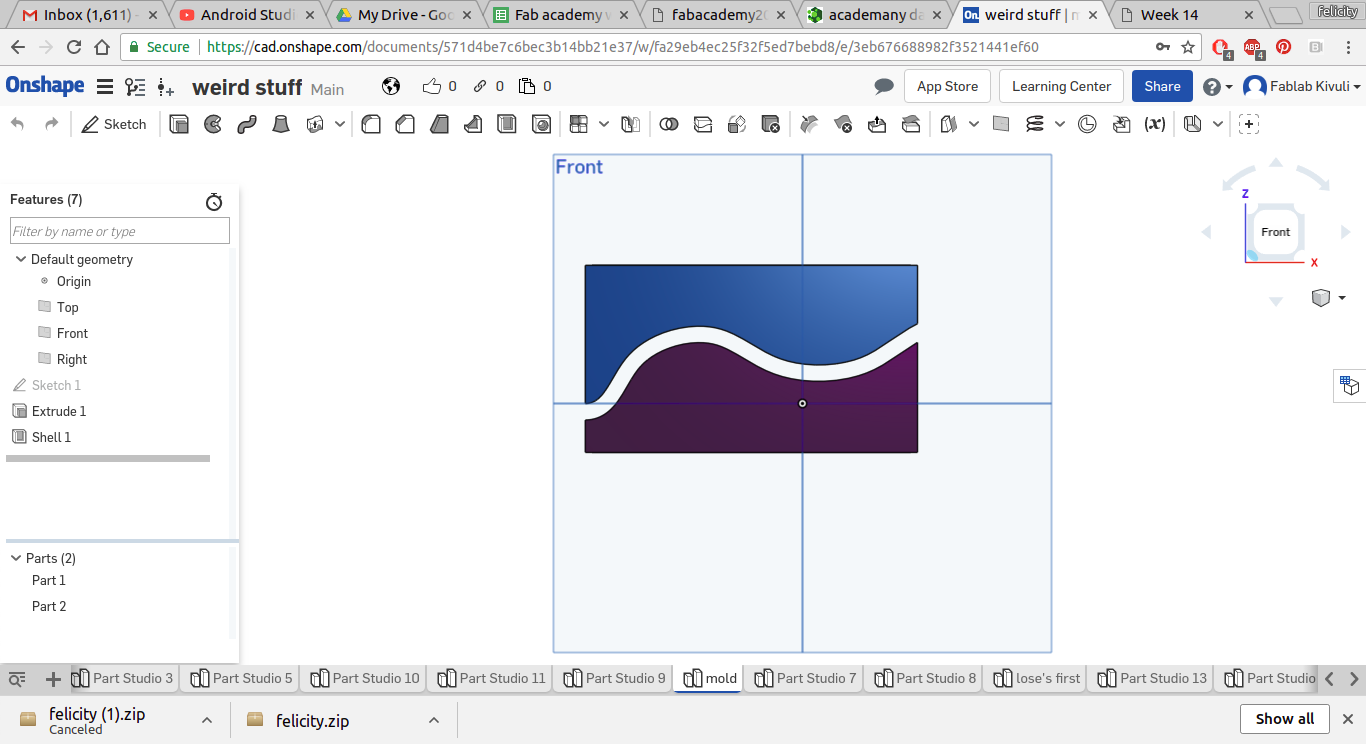Select the Mirror tool
Viewport: 1366px width, 744px height.
(630, 124)
